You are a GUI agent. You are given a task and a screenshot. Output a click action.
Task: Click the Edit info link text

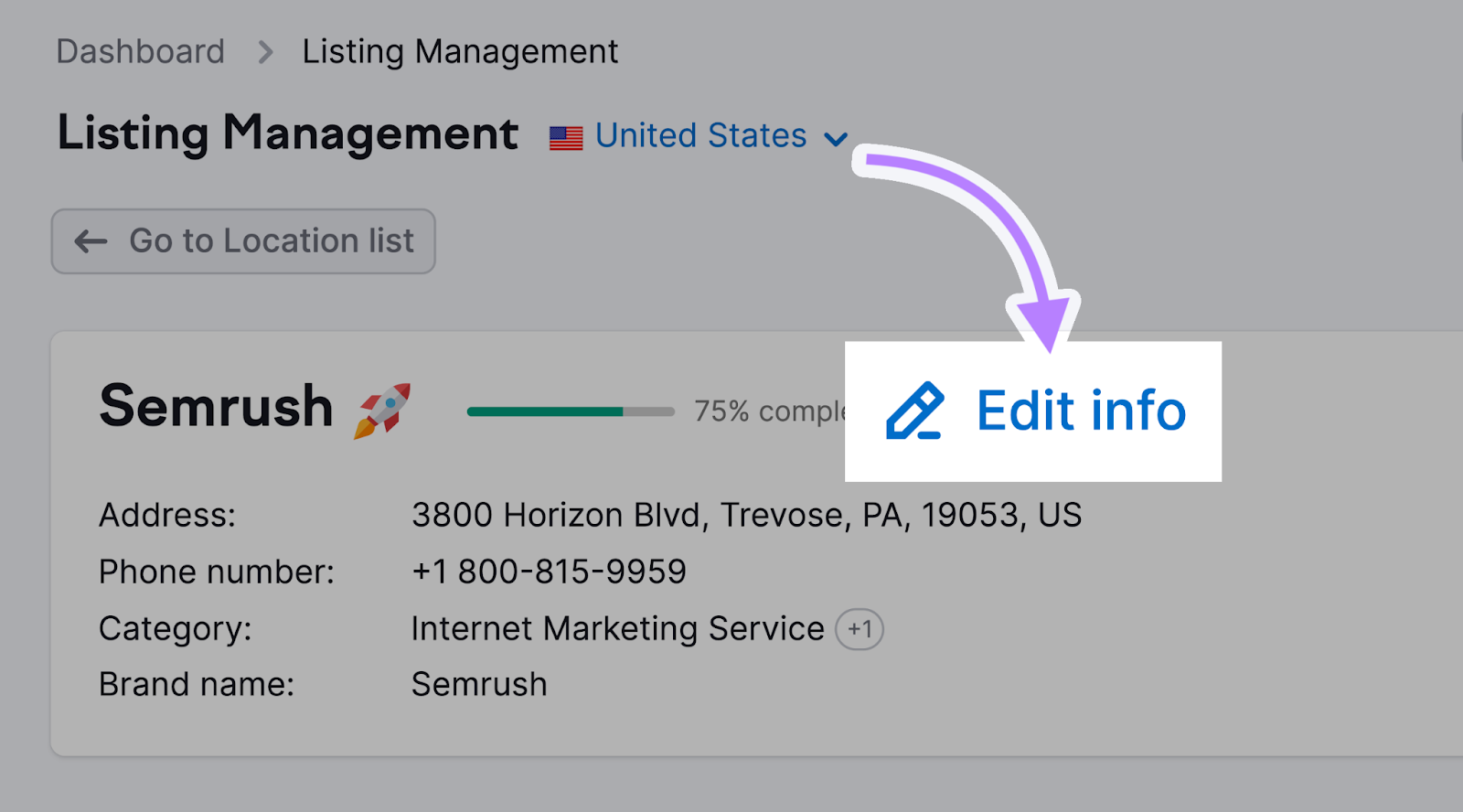coord(1081,411)
